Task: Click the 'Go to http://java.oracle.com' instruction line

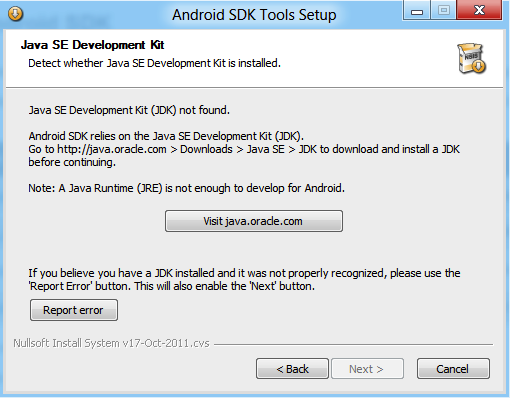Action: pyautogui.click(x=244, y=149)
